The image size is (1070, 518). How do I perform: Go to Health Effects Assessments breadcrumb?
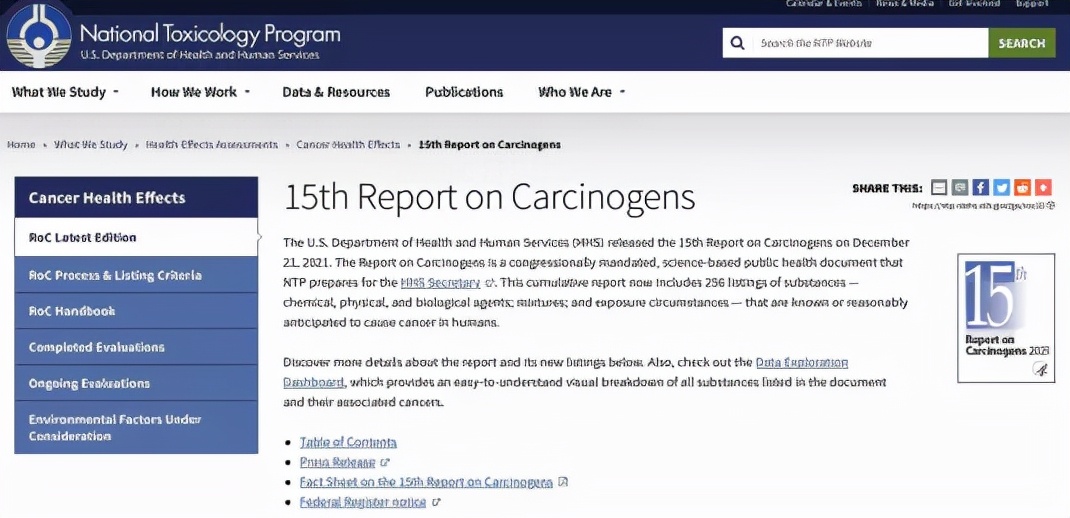pos(212,145)
